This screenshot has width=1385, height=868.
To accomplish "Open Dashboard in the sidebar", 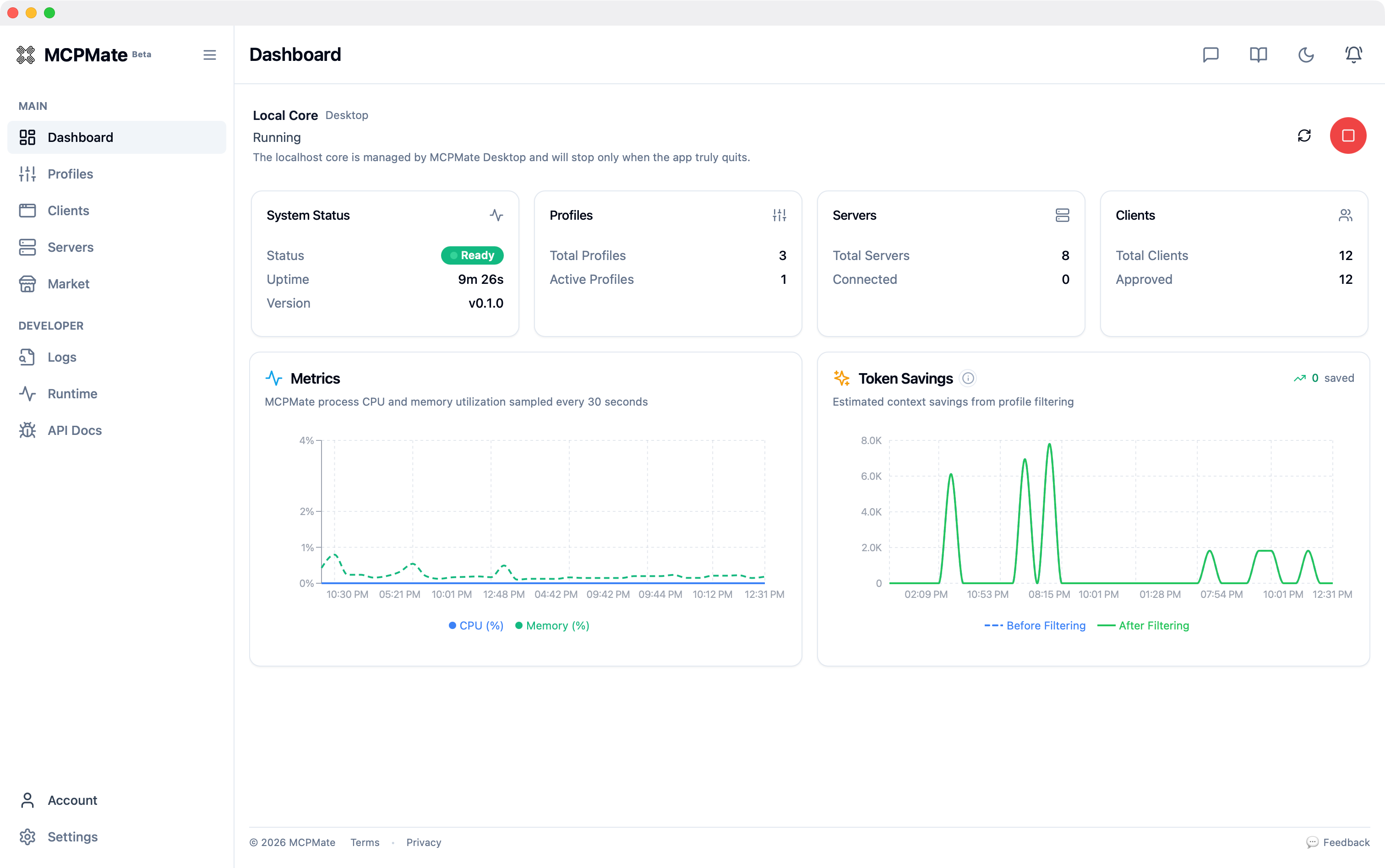I will point(117,137).
